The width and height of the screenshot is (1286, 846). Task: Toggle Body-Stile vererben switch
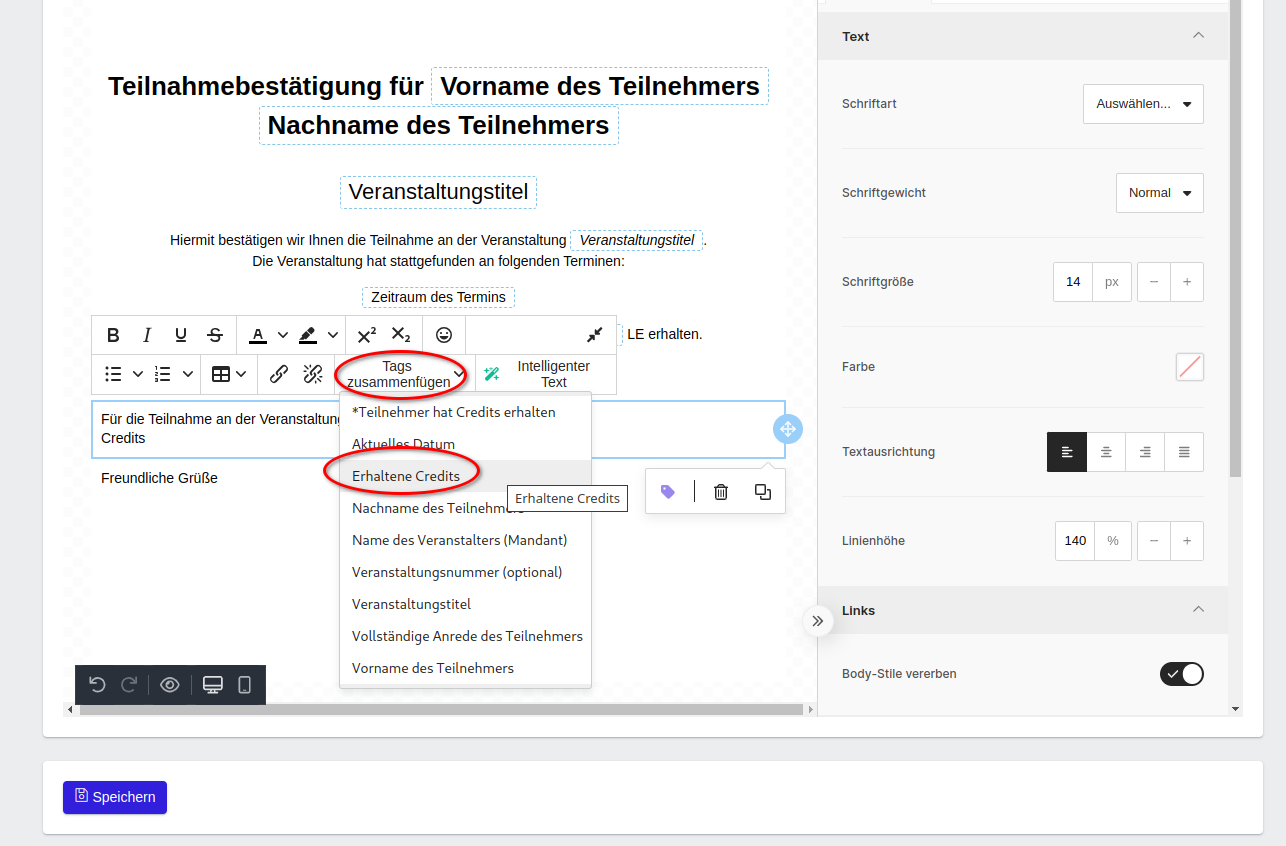pos(1181,674)
